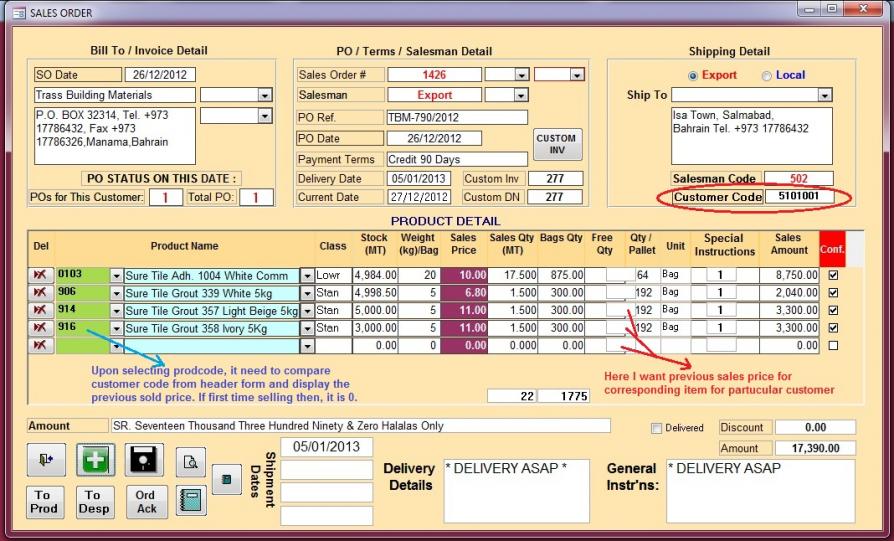Open red-bordered dropdown in Sales Order row
894x541 pixels.
click(x=576, y=75)
